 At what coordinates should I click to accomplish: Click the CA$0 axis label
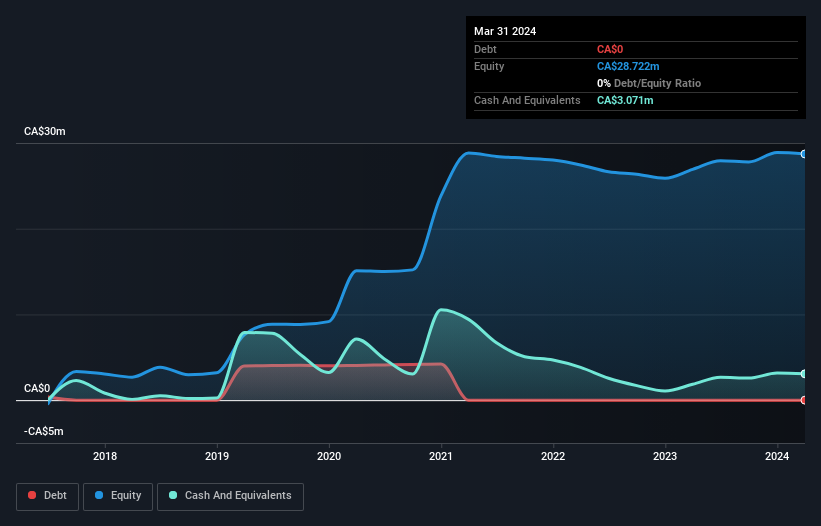(x=37, y=388)
